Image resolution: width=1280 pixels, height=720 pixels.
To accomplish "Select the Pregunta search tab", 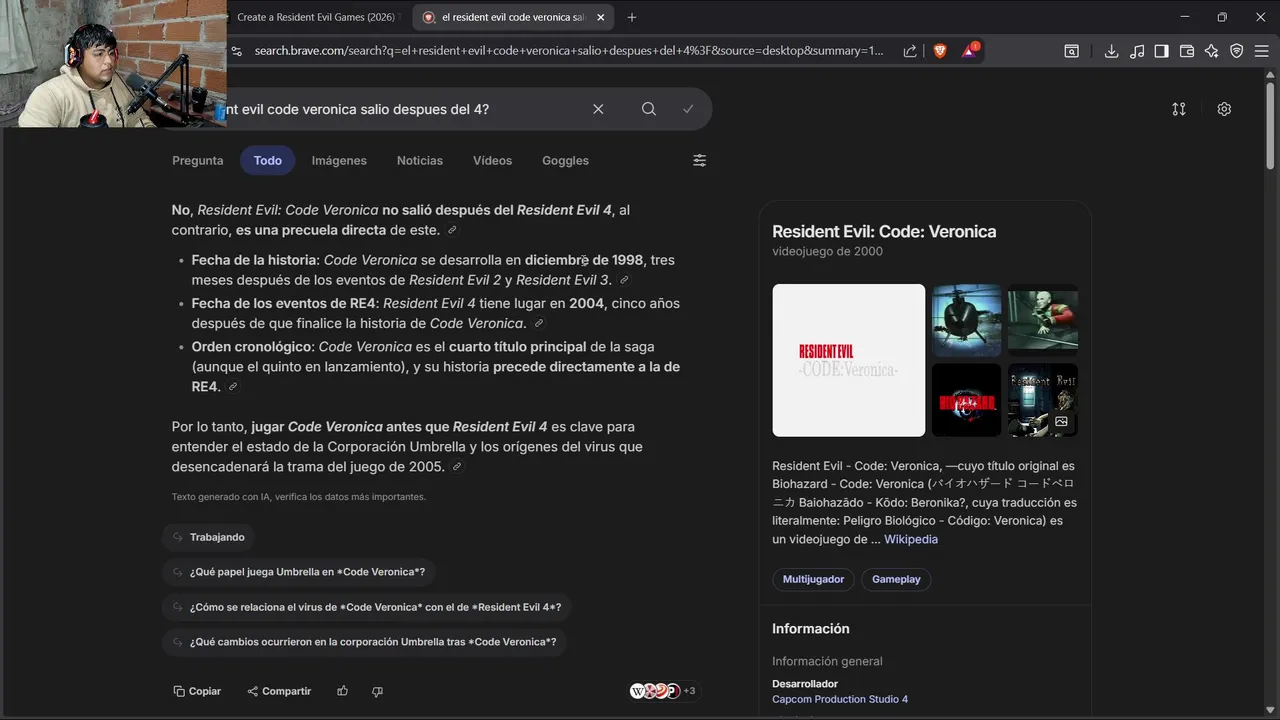I will point(198,160).
